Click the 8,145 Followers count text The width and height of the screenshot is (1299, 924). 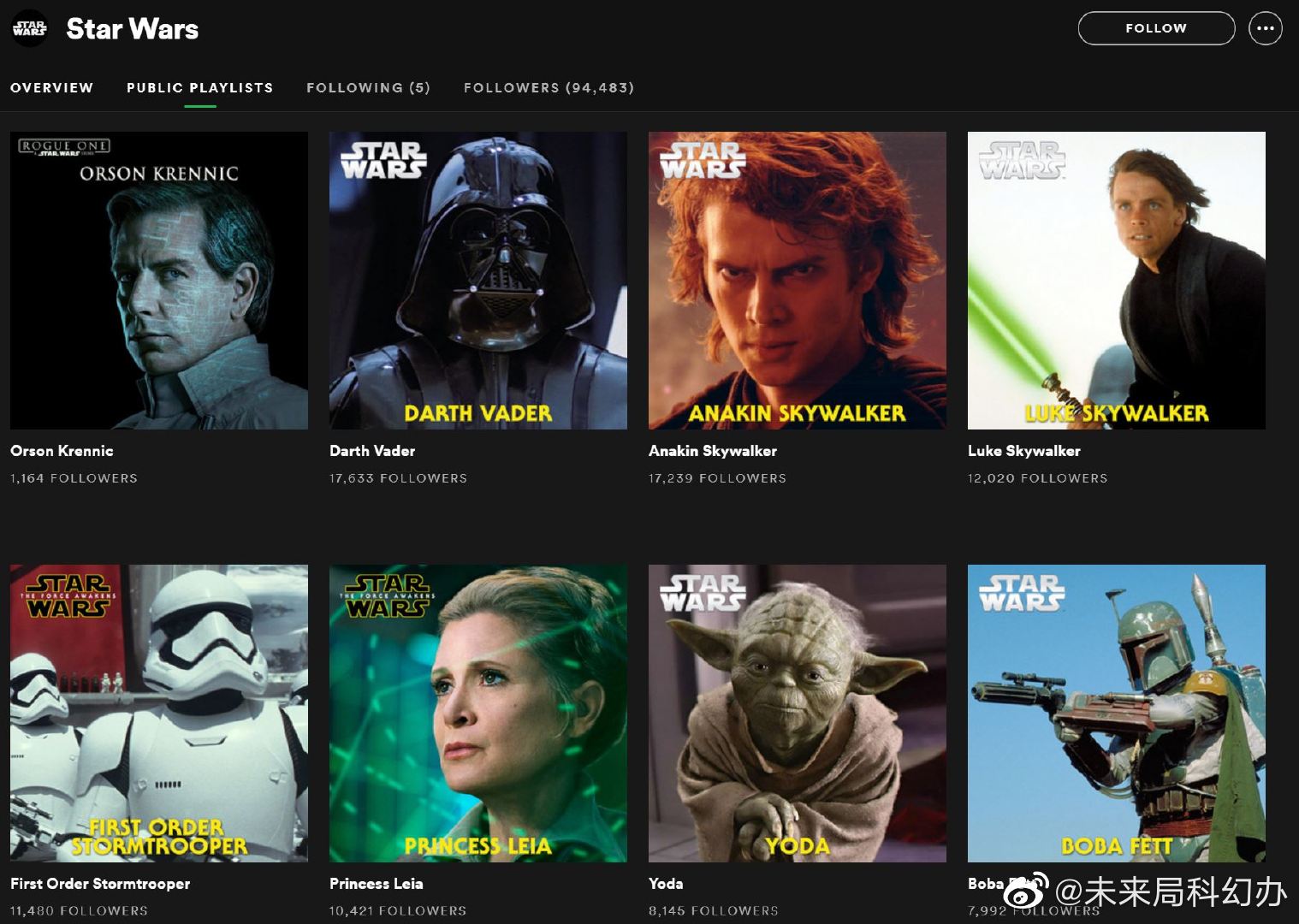point(714,911)
